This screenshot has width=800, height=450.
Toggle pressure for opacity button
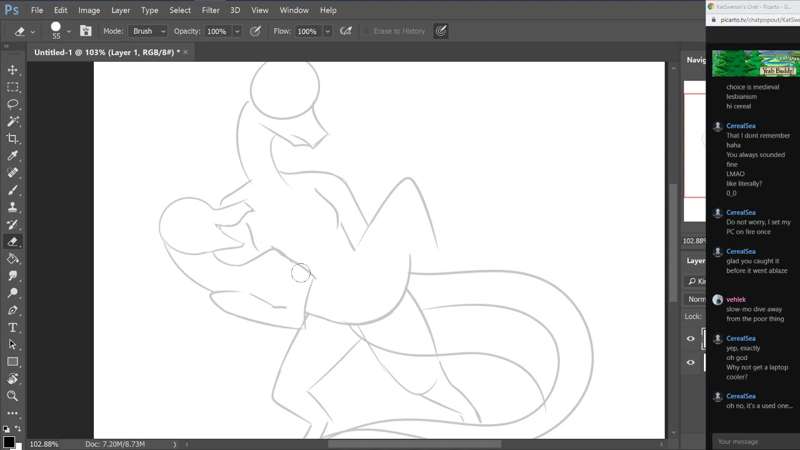tap(255, 31)
